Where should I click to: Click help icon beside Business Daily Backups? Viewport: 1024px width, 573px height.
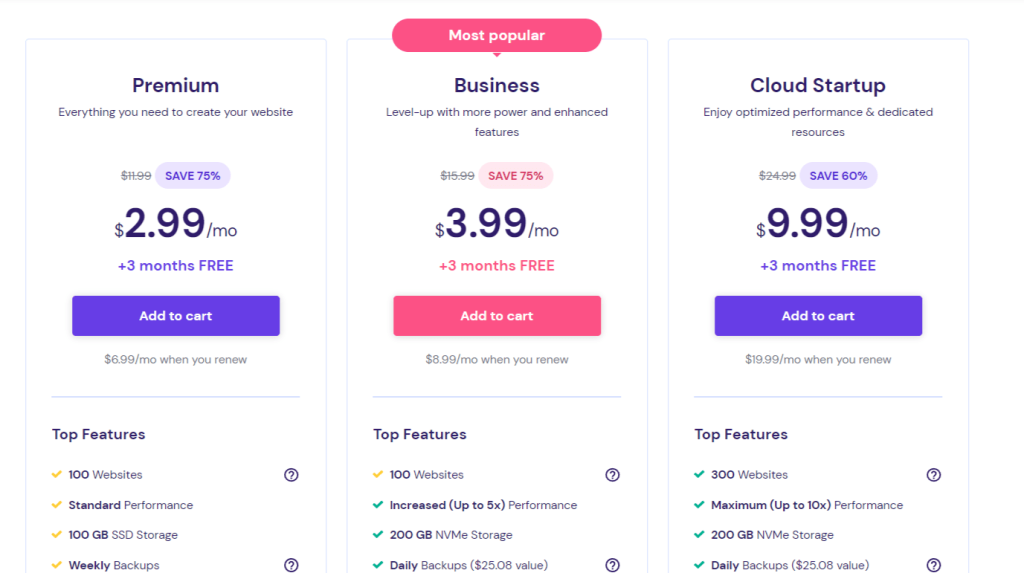pos(612,565)
